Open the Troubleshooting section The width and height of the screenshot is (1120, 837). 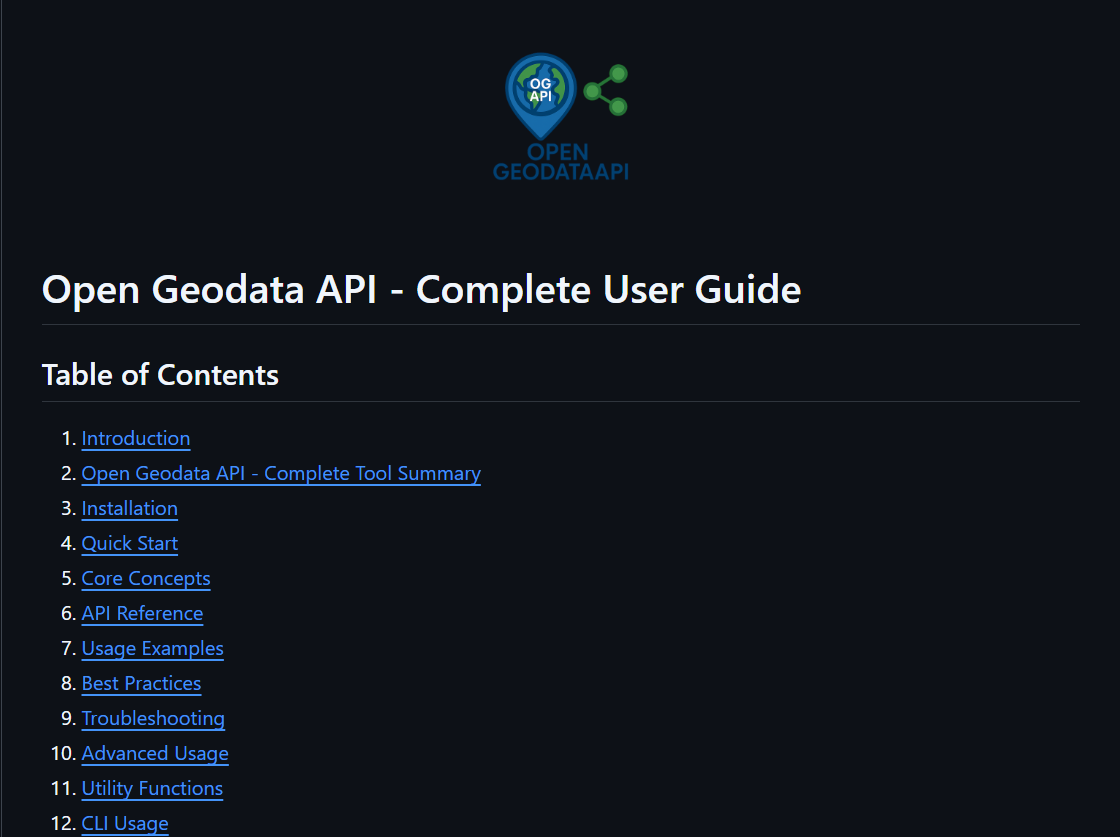tap(153, 718)
